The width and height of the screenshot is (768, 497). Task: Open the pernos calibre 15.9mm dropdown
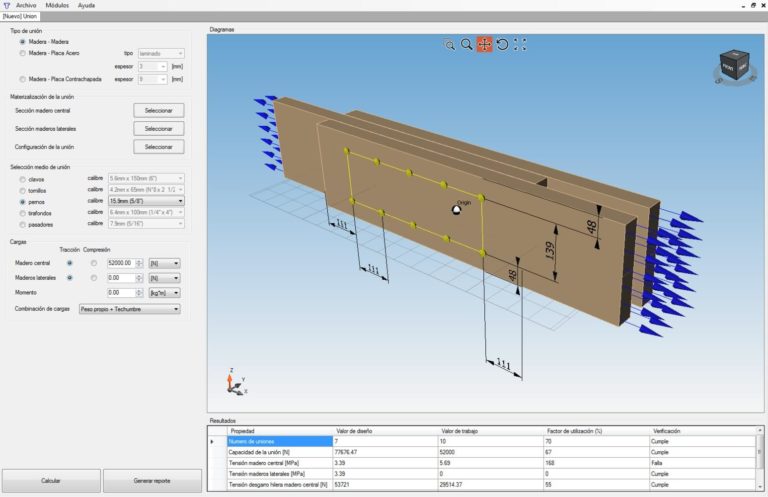[146, 201]
